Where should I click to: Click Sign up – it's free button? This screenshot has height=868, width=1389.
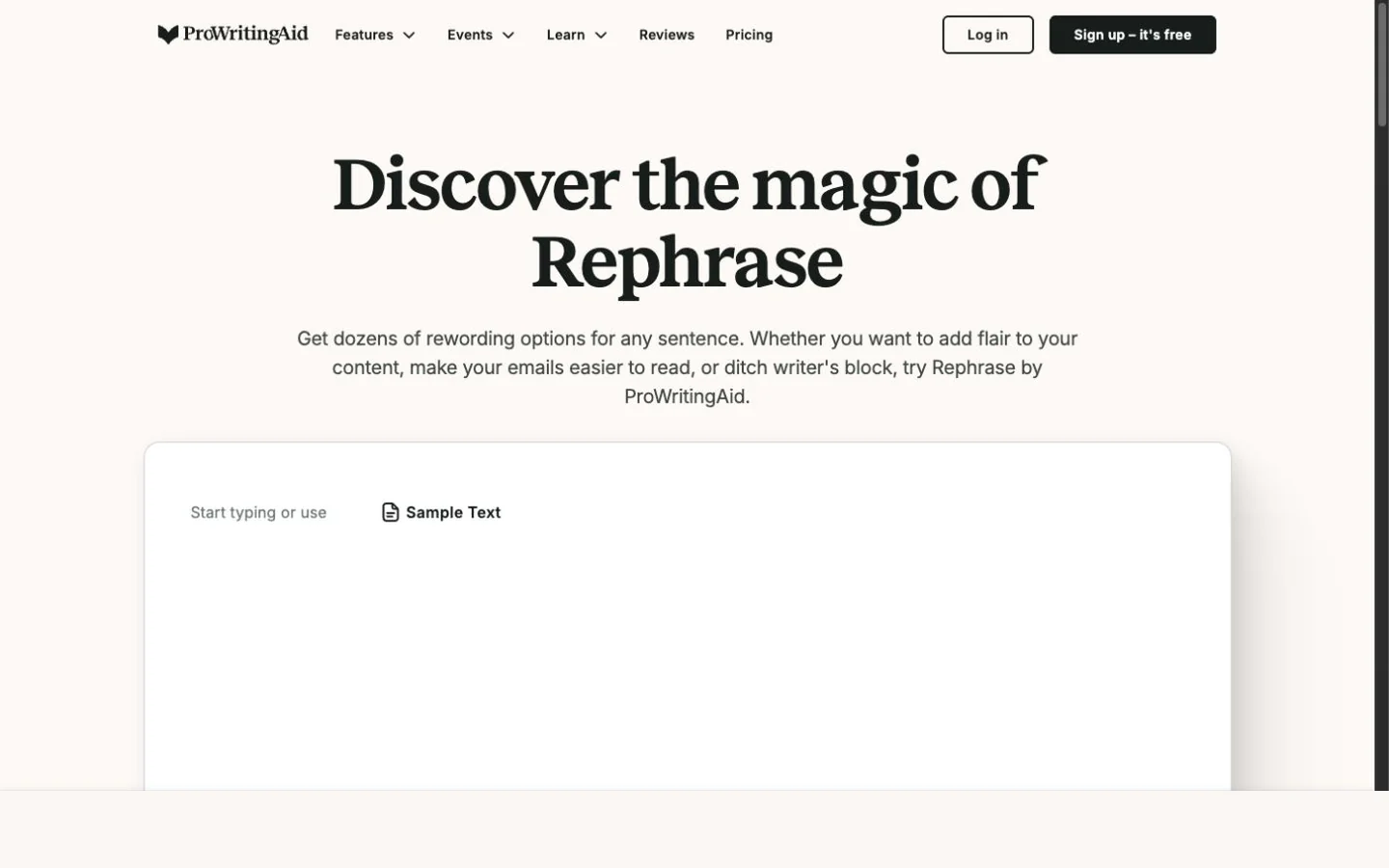(x=1132, y=35)
